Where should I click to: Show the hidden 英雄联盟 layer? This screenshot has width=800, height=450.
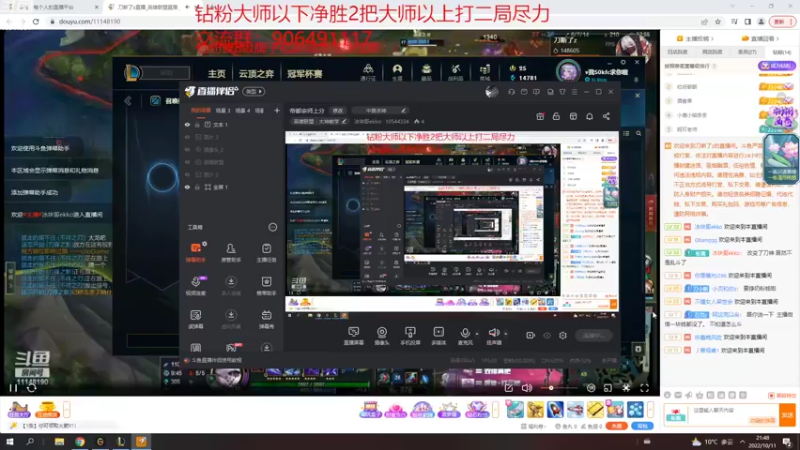click(x=187, y=162)
